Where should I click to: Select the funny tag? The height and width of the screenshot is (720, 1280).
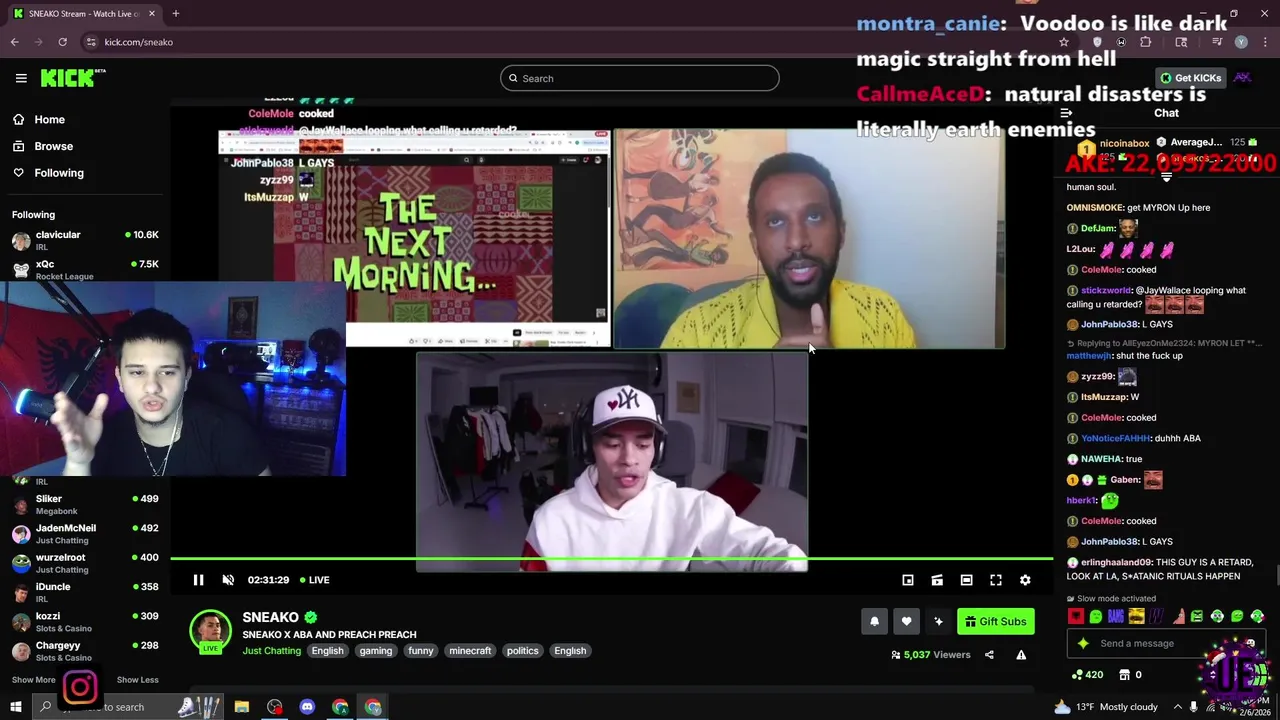[421, 651]
